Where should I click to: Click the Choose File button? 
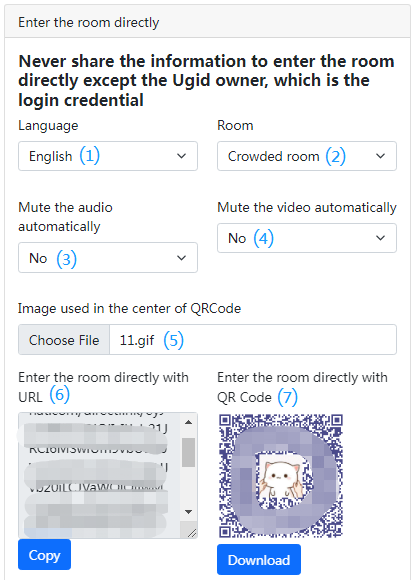coord(64,340)
